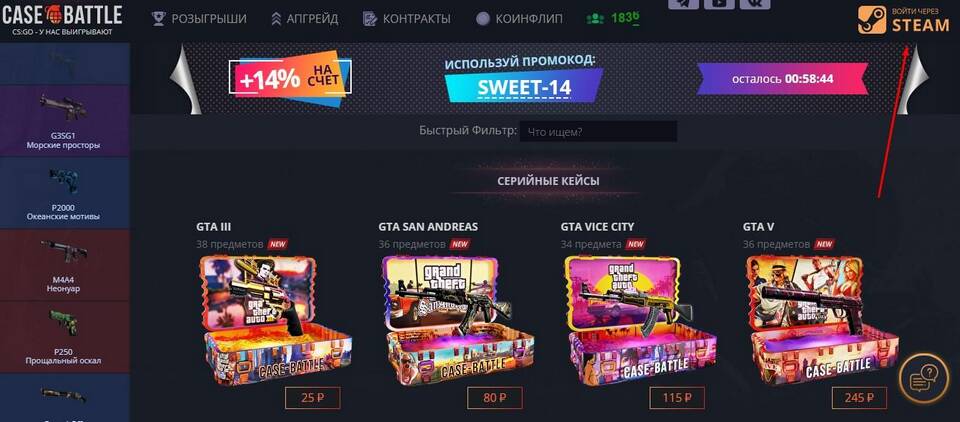Click the Case Battle logo
The height and width of the screenshot is (422, 960).
[x=62, y=20]
